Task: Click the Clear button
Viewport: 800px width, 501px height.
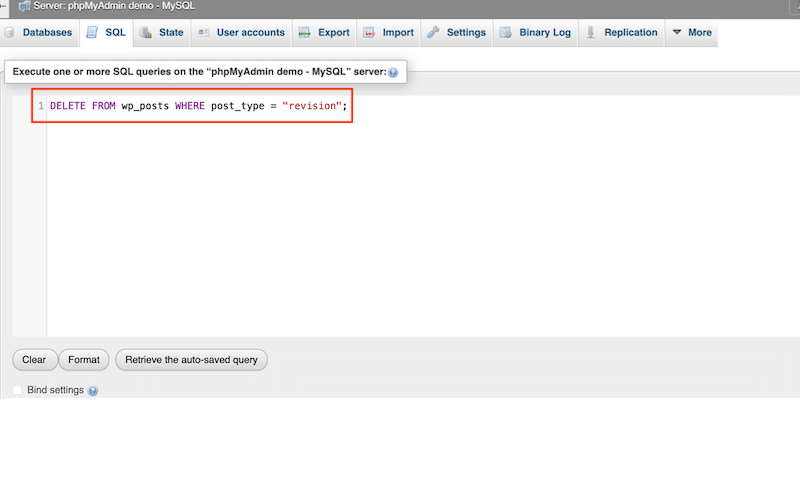Action: 34,360
